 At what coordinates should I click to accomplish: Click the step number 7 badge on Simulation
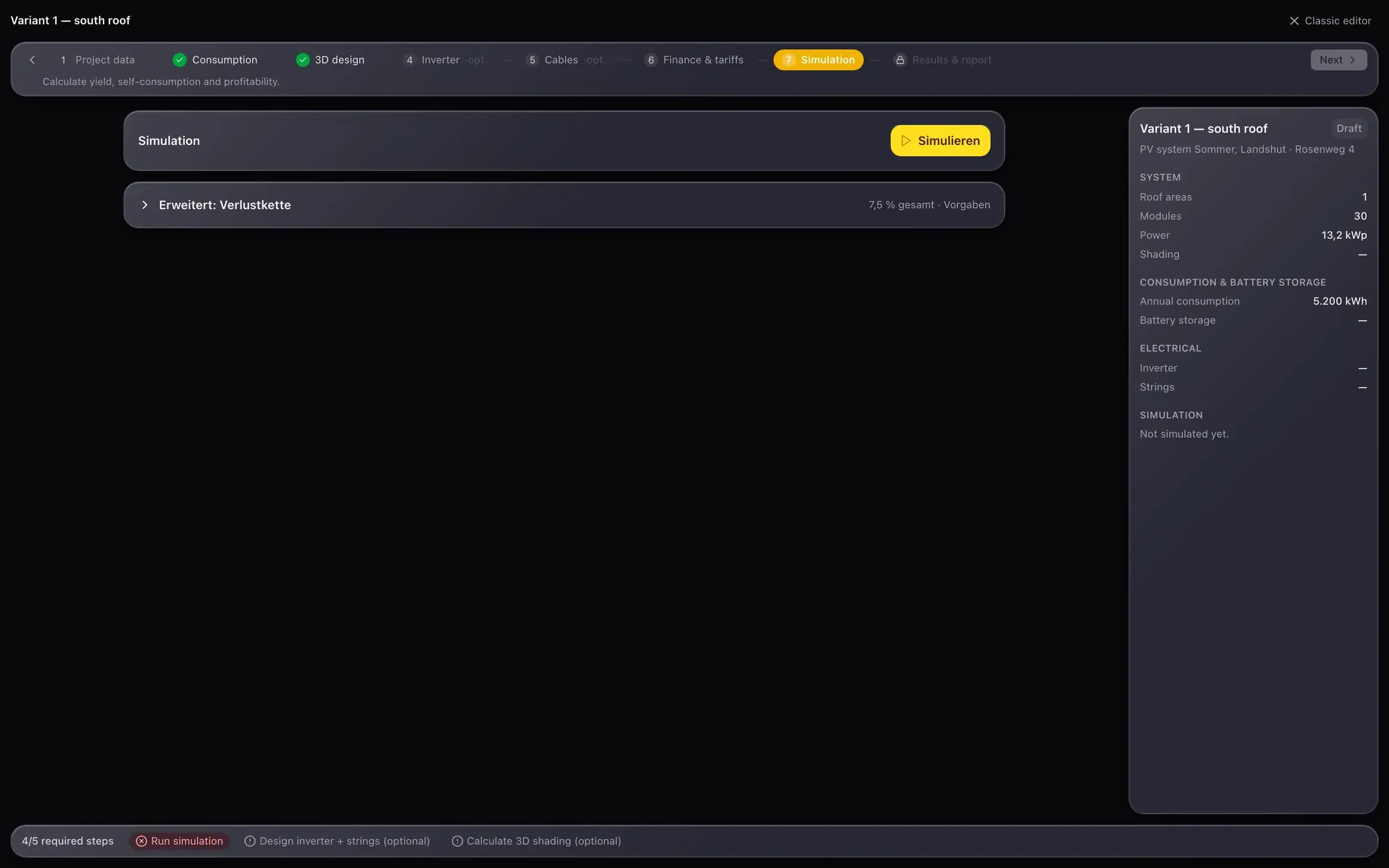(788, 60)
